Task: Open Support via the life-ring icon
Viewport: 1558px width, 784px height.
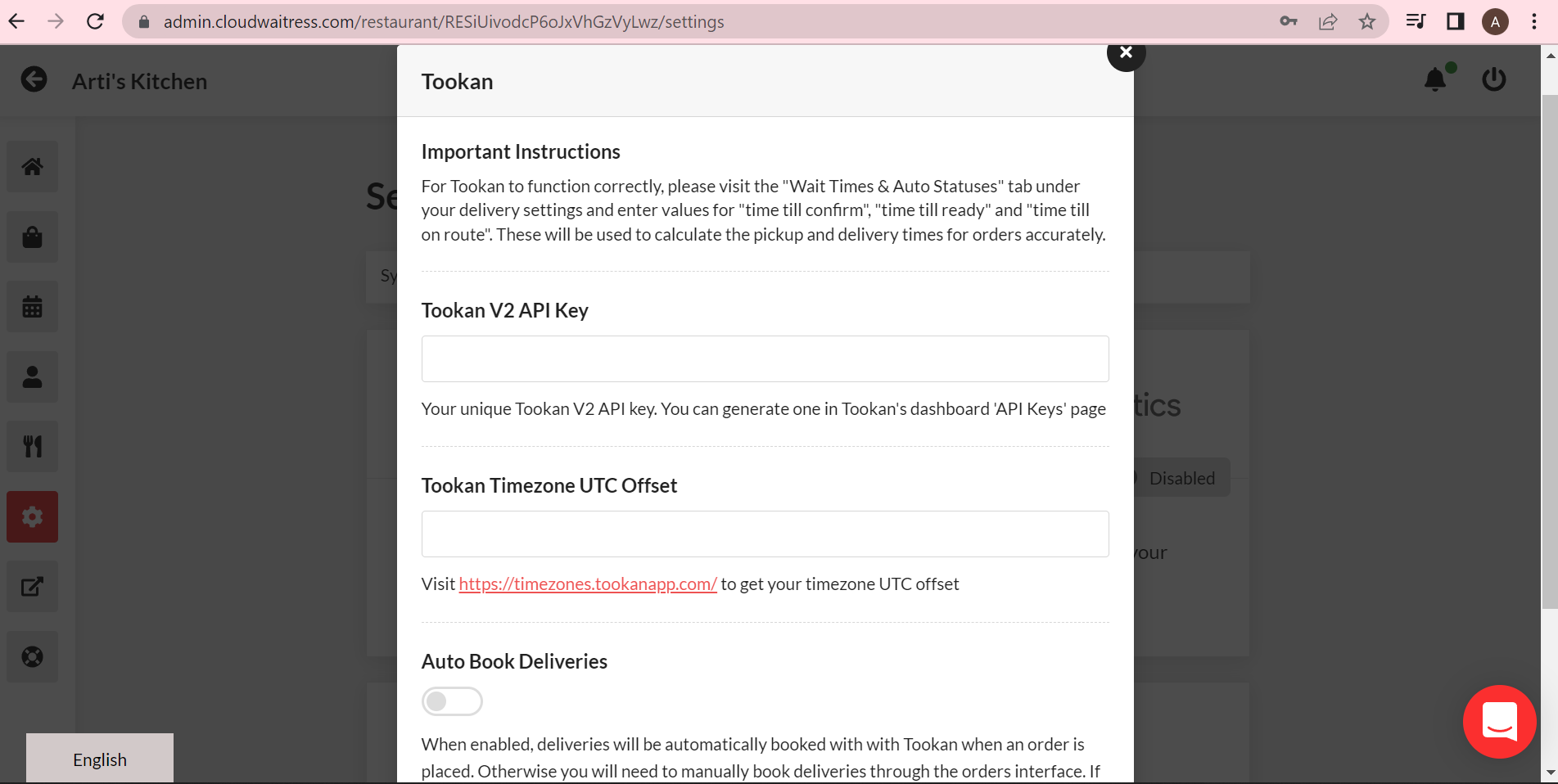Action: pyautogui.click(x=32, y=656)
